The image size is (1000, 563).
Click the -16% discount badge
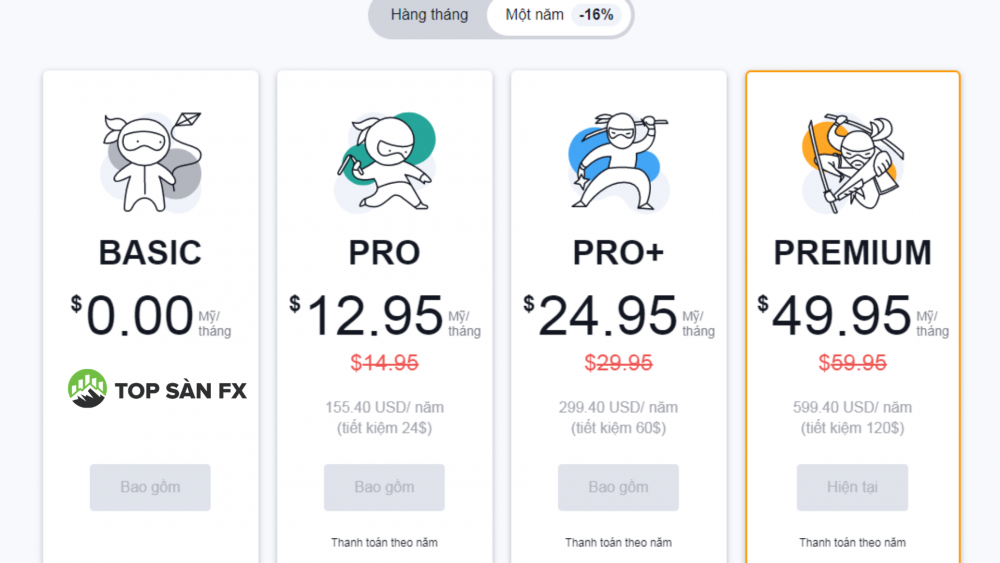[596, 15]
